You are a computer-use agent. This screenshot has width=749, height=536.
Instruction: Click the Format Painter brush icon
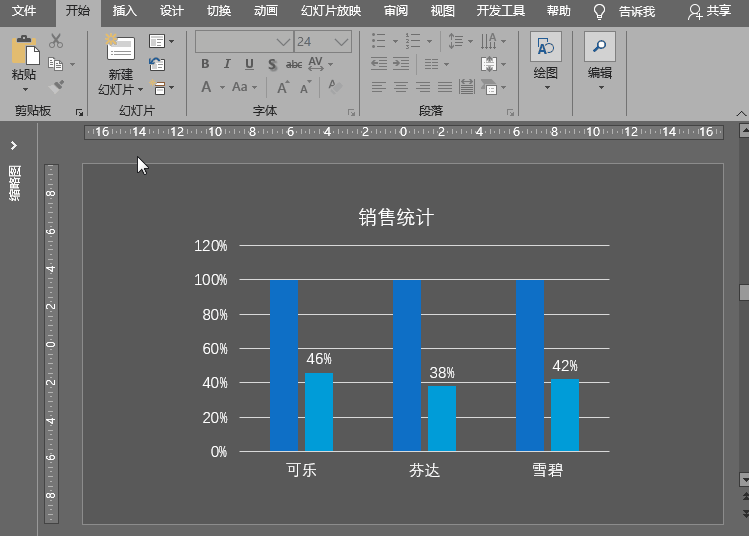(x=56, y=86)
